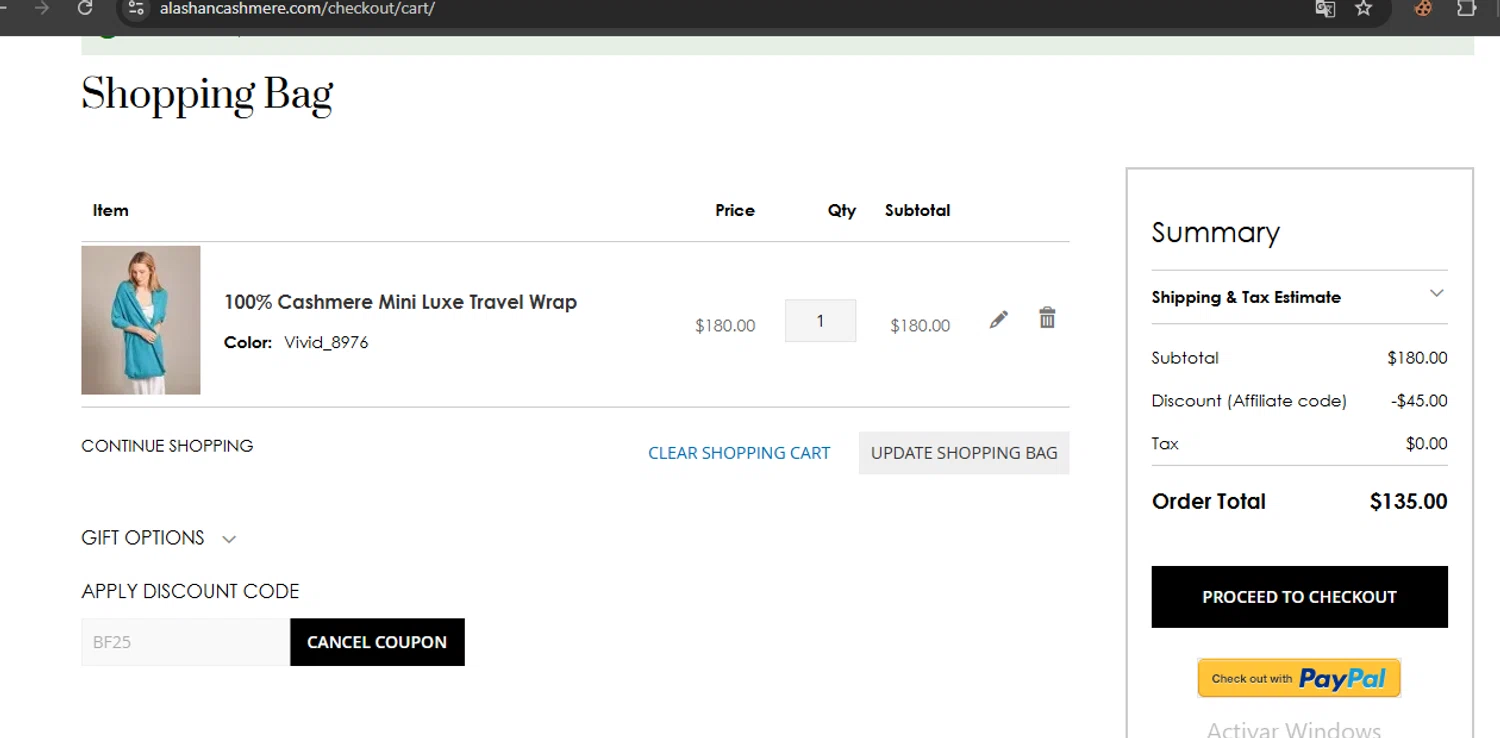
Task: Clear the shopping cart
Action: [x=739, y=453]
